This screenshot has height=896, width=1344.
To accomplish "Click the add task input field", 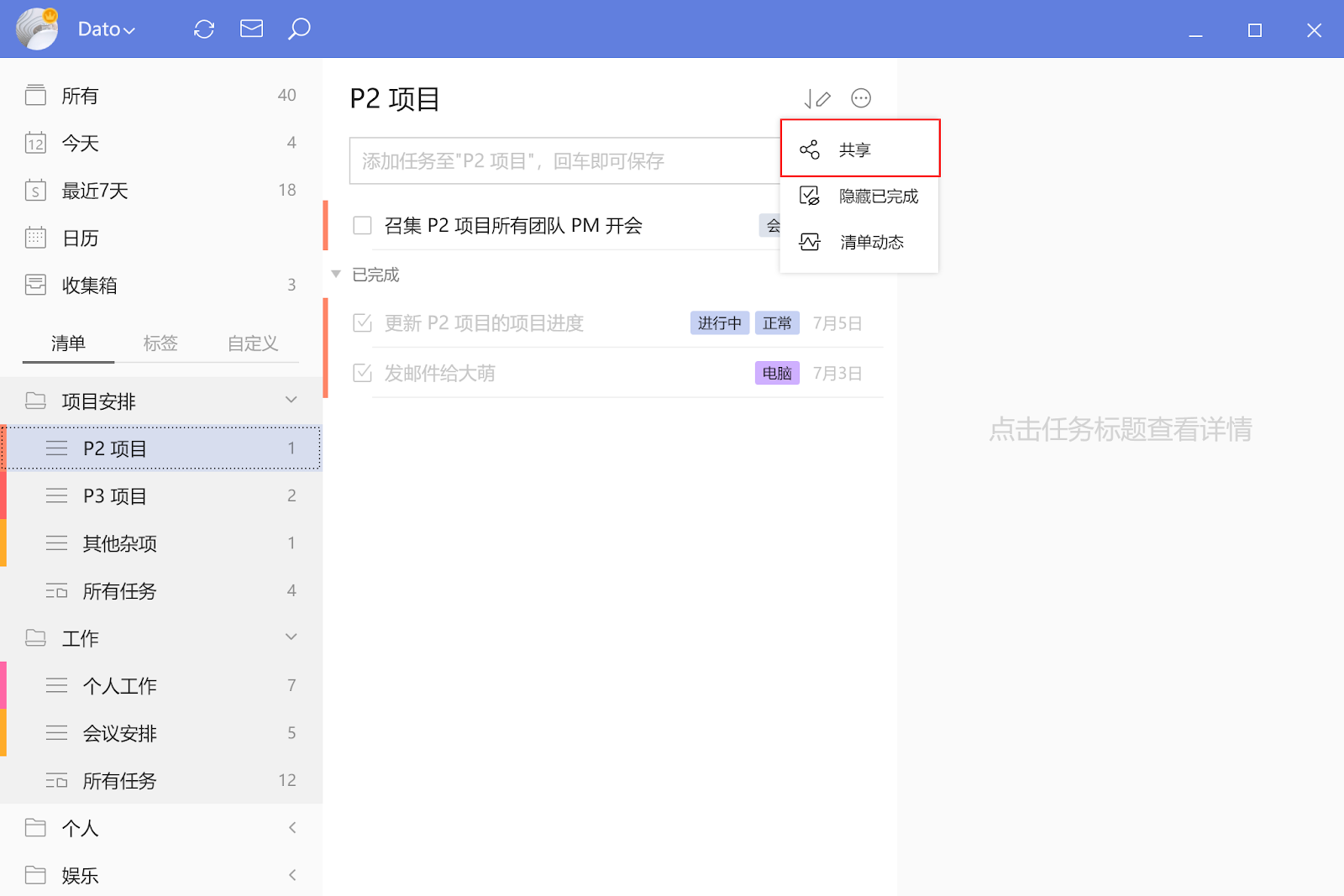I will pos(565,160).
